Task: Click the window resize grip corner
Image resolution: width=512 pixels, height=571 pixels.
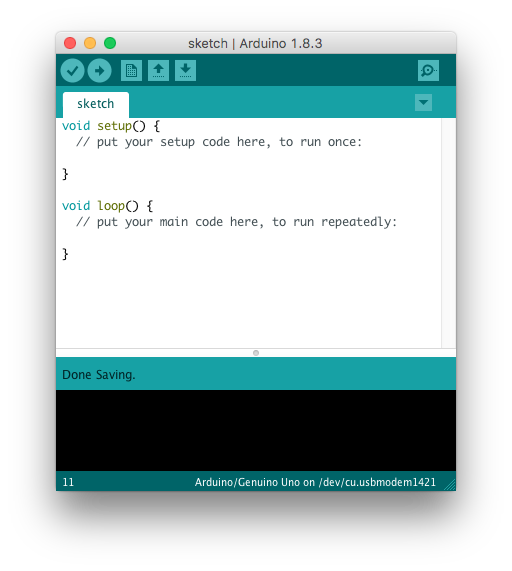Action: [450, 485]
